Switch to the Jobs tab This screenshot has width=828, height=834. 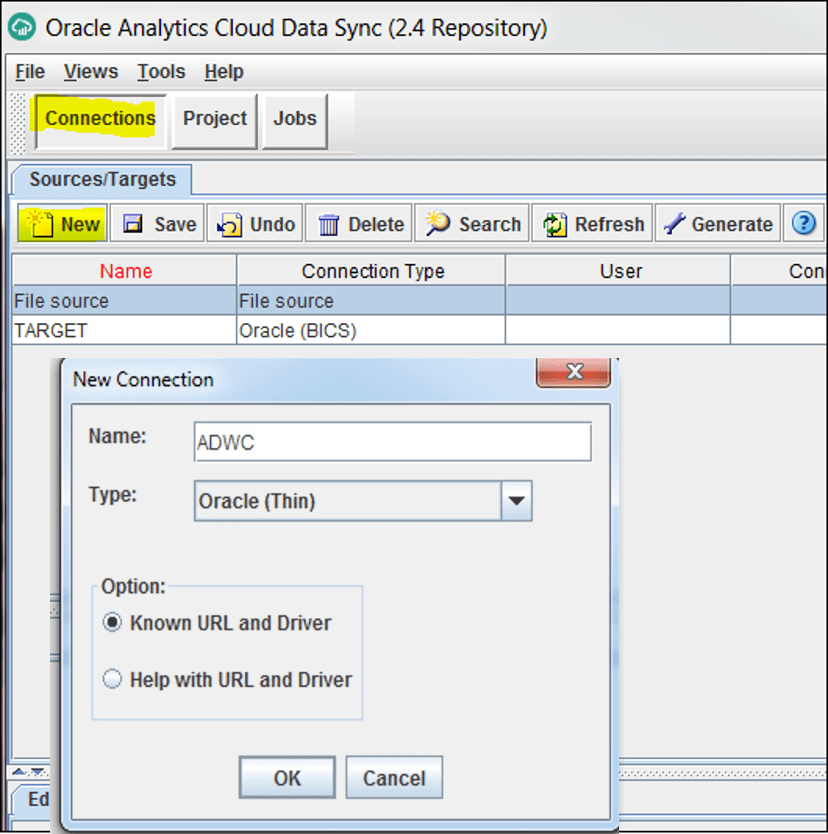click(293, 118)
